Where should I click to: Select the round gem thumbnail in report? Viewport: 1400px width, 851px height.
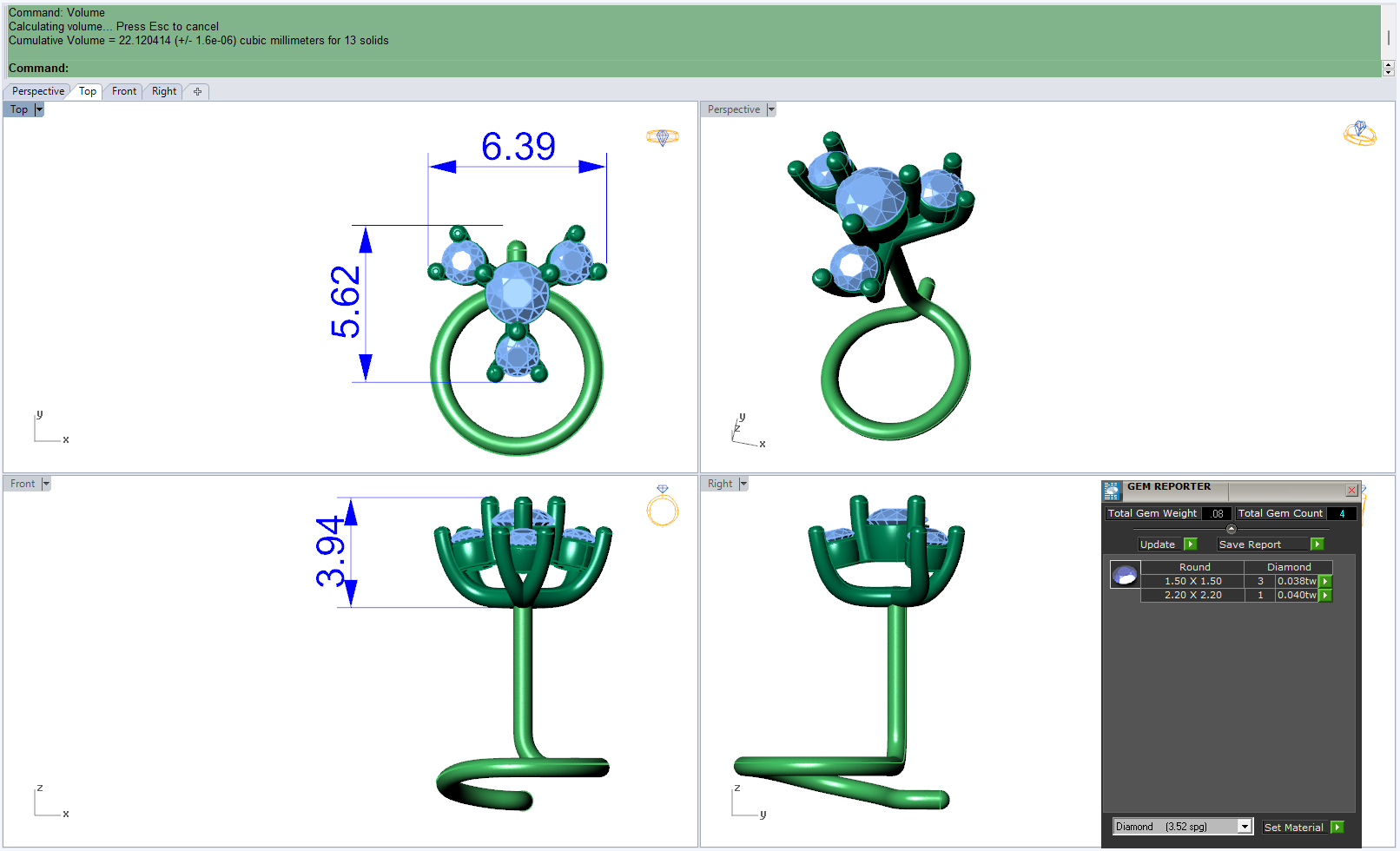coord(1125,574)
